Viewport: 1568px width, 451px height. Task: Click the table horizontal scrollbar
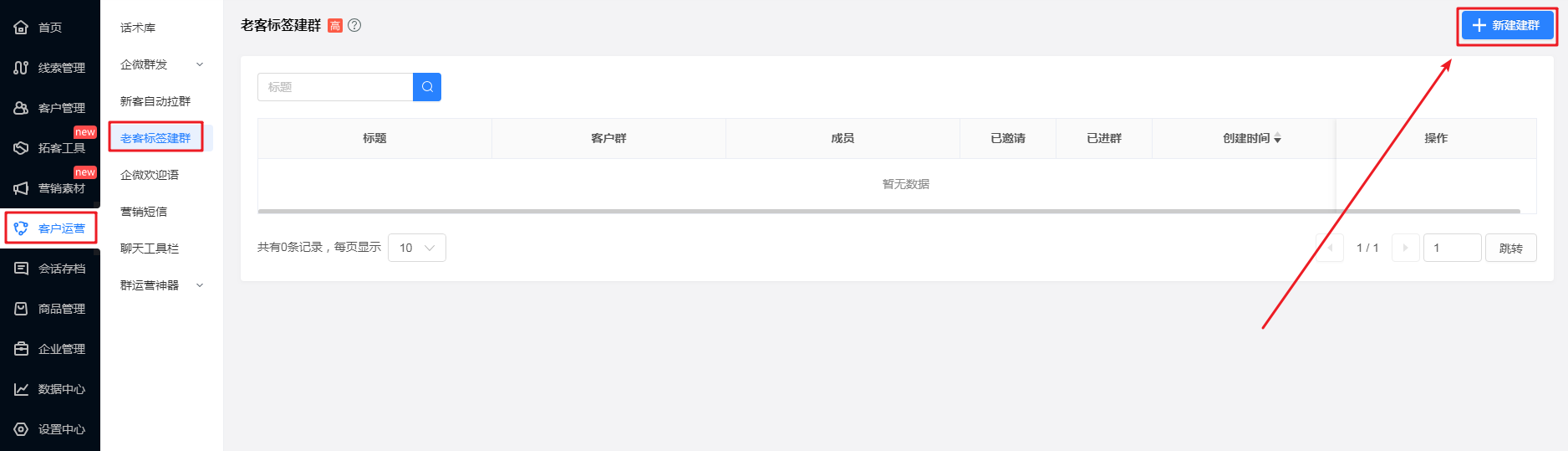click(888, 211)
